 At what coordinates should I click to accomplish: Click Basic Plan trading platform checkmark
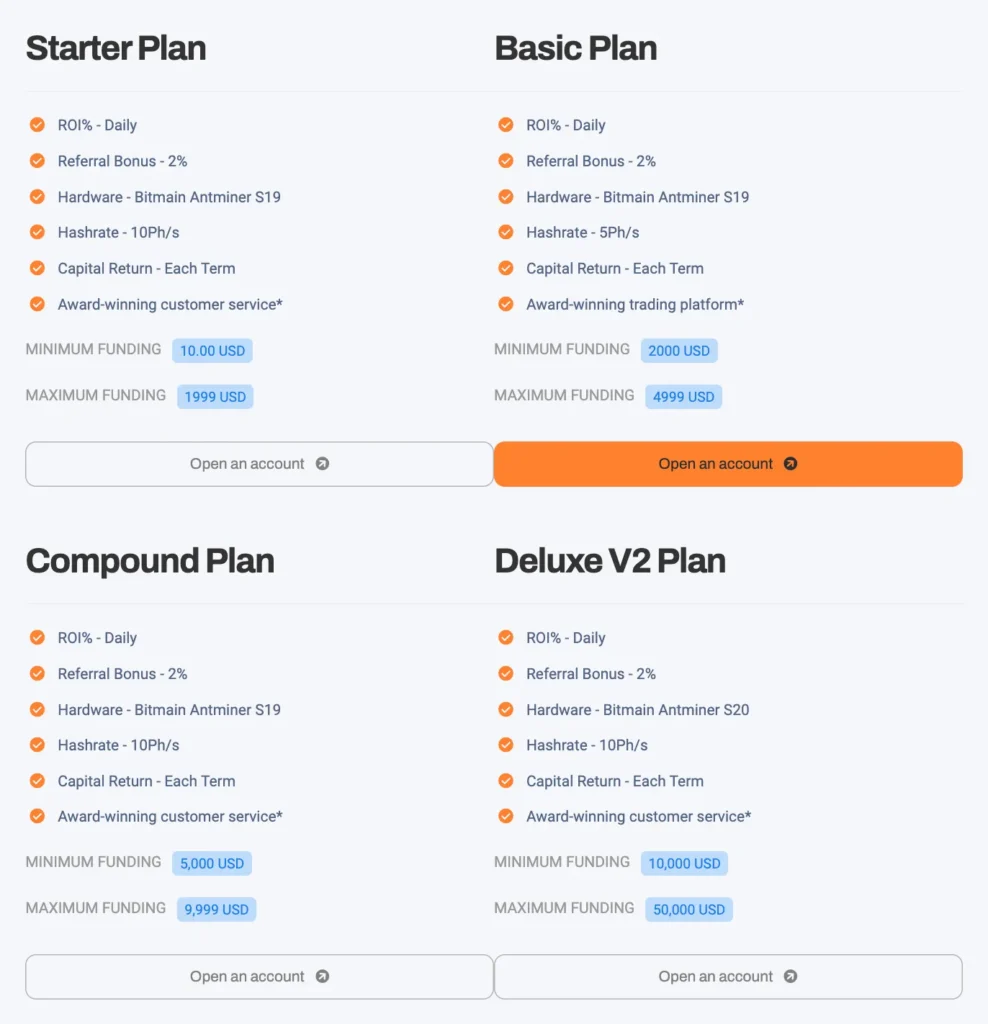point(506,304)
